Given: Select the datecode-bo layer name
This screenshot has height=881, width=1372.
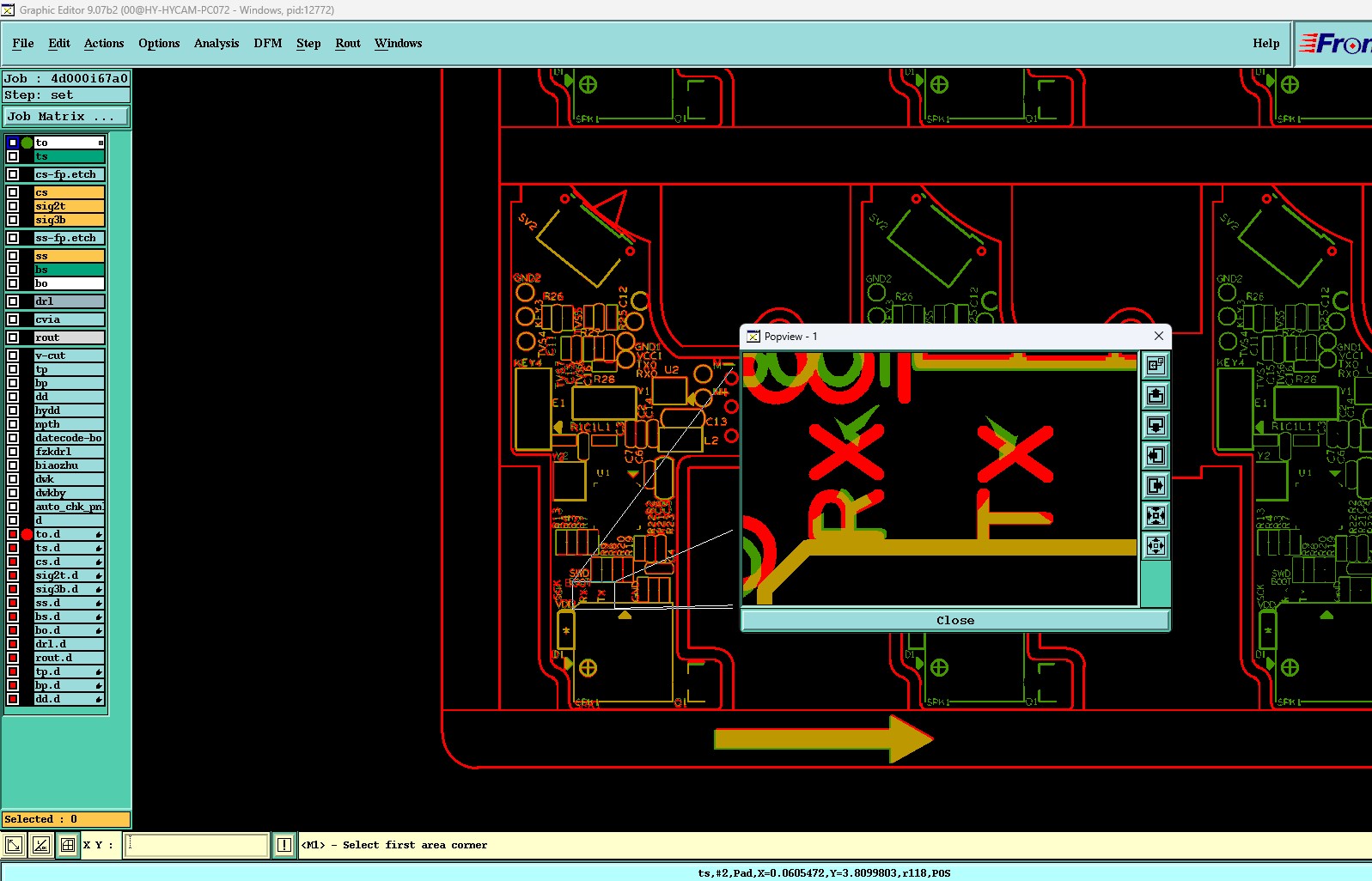Looking at the screenshot, I should point(69,438).
